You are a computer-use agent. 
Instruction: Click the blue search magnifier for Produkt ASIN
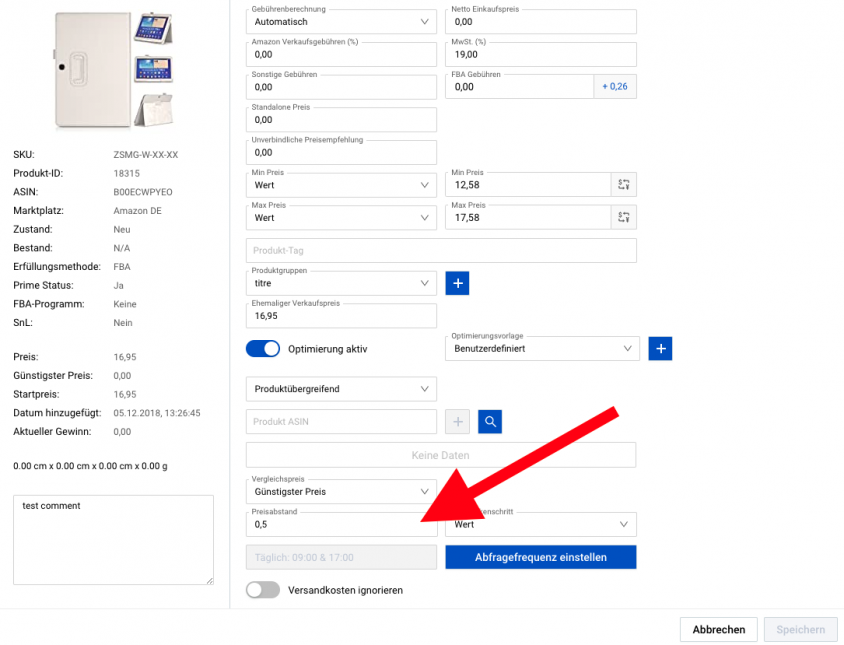(490, 422)
